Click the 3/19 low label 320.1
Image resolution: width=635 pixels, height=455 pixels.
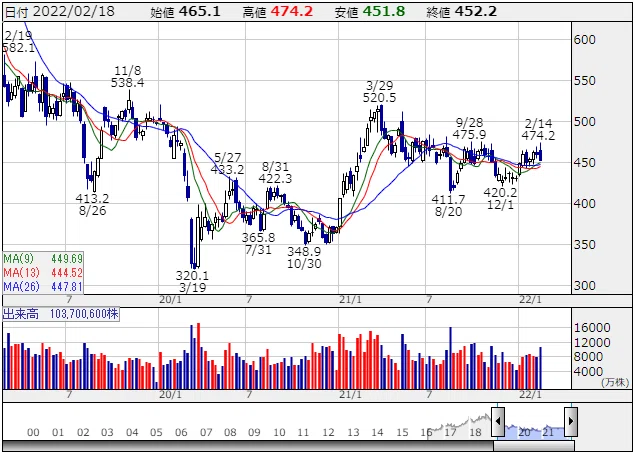(192, 276)
